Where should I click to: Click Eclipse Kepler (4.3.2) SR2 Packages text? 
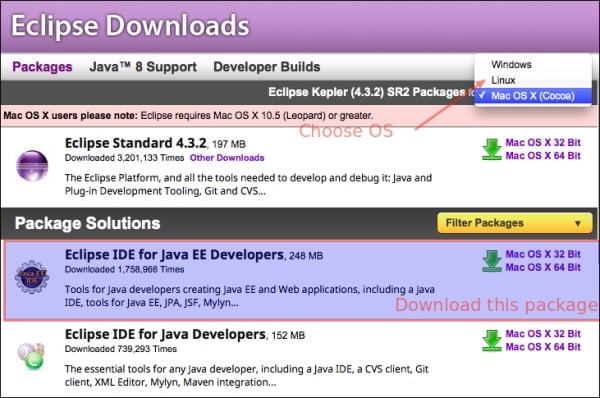click(367, 92)
